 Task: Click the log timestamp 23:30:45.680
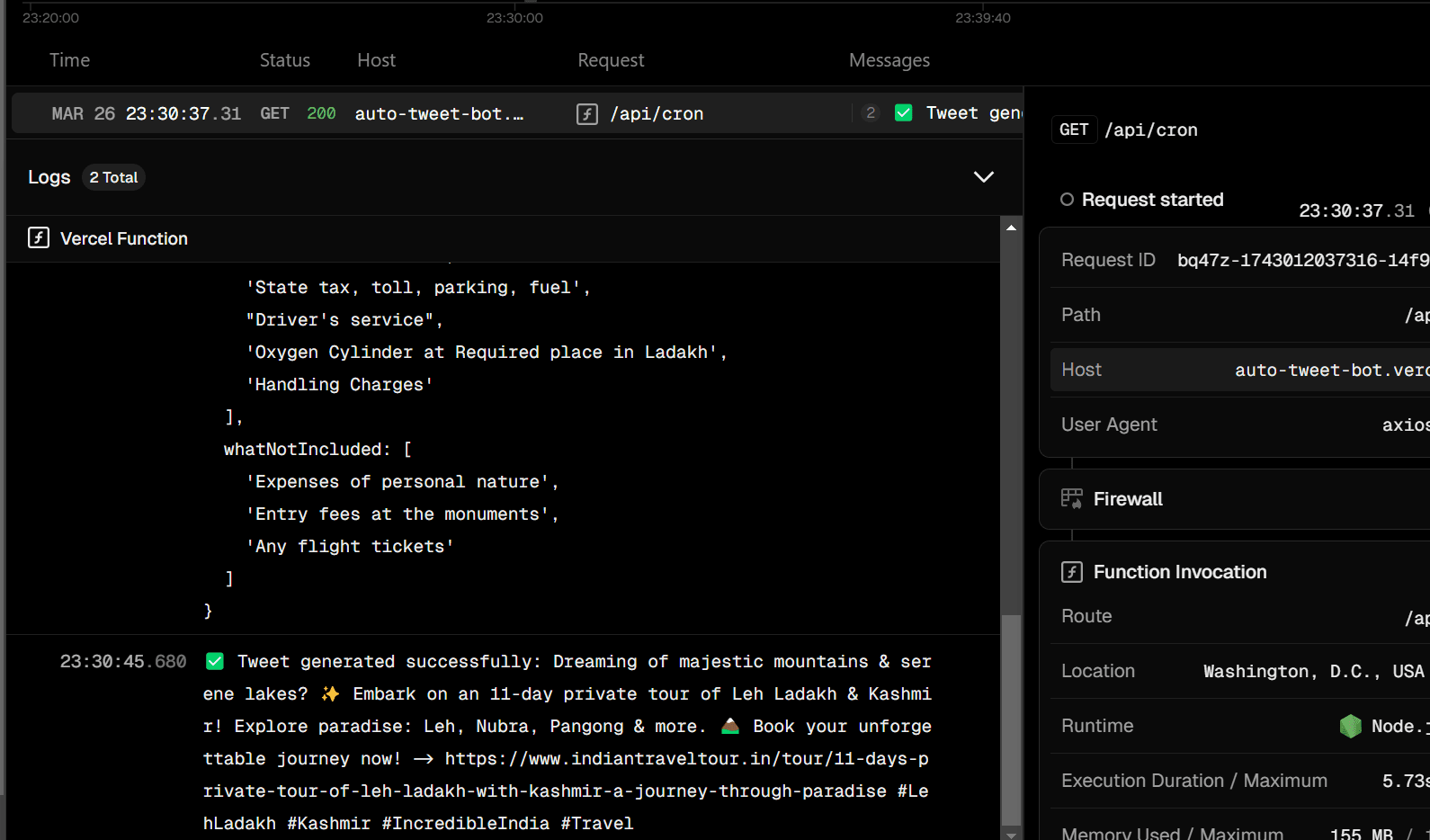point(123,661)
